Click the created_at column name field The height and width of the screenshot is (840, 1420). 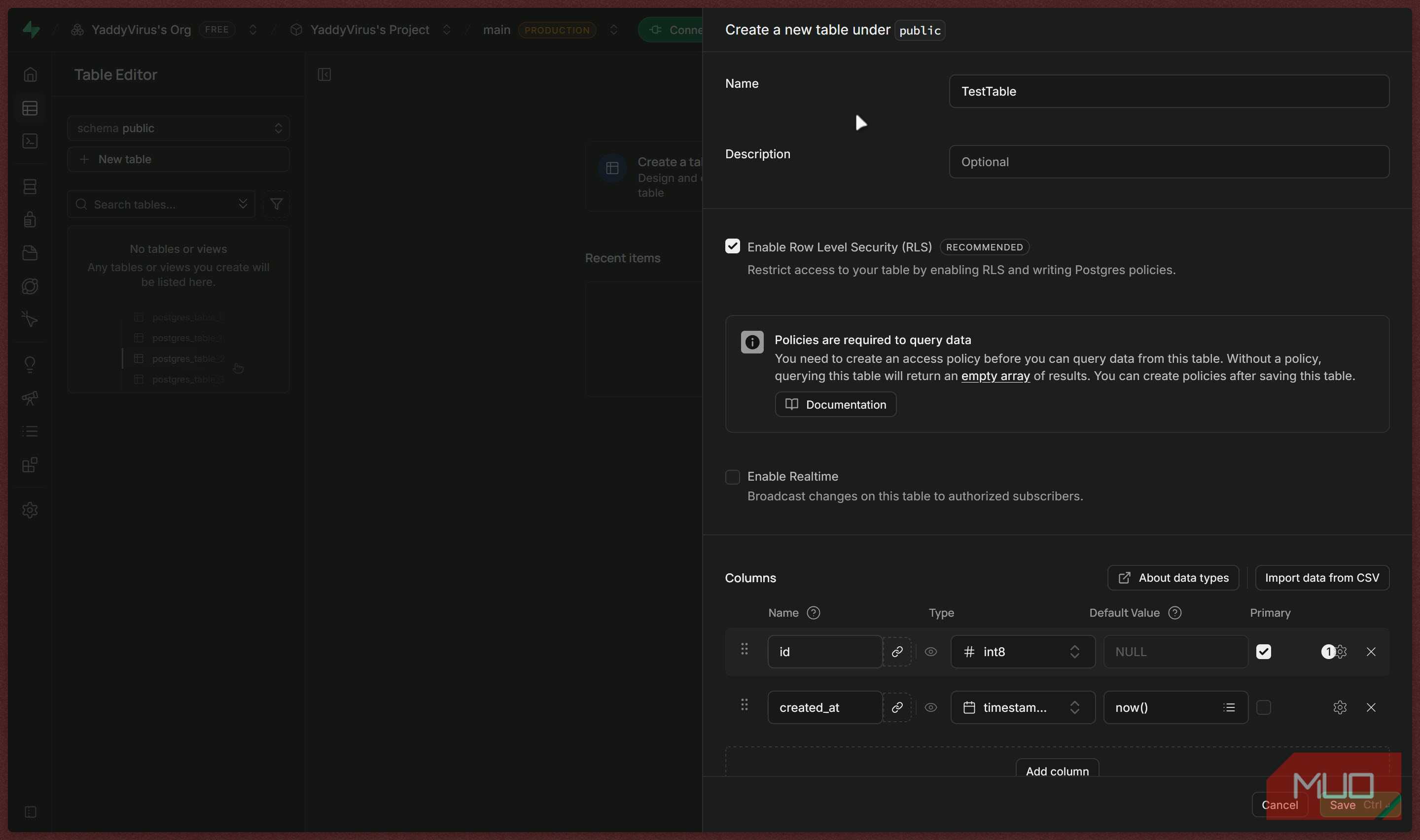(x=824, y=707)
